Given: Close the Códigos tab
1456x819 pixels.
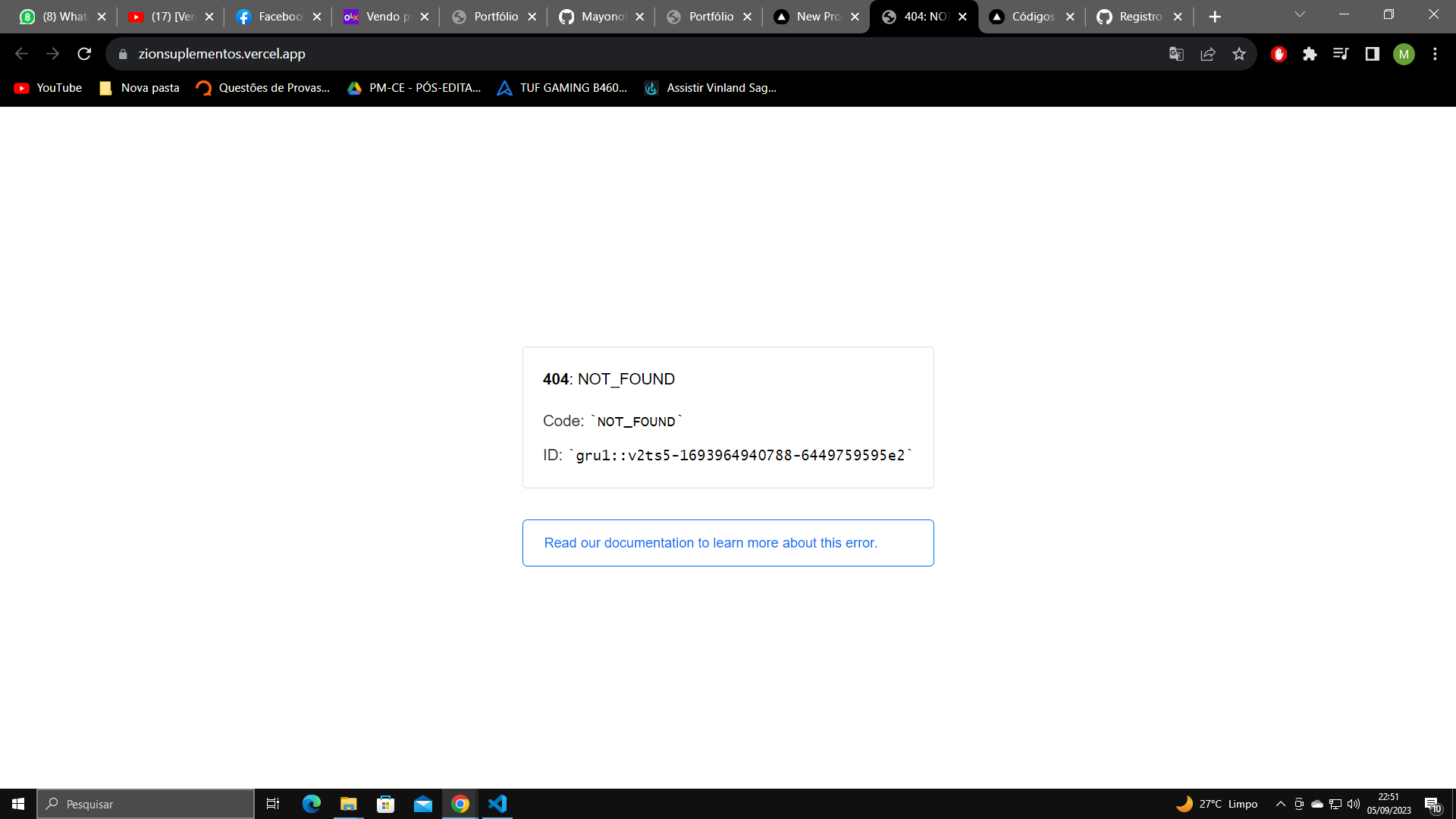Looking at the screenshot, I should 1070,17.
